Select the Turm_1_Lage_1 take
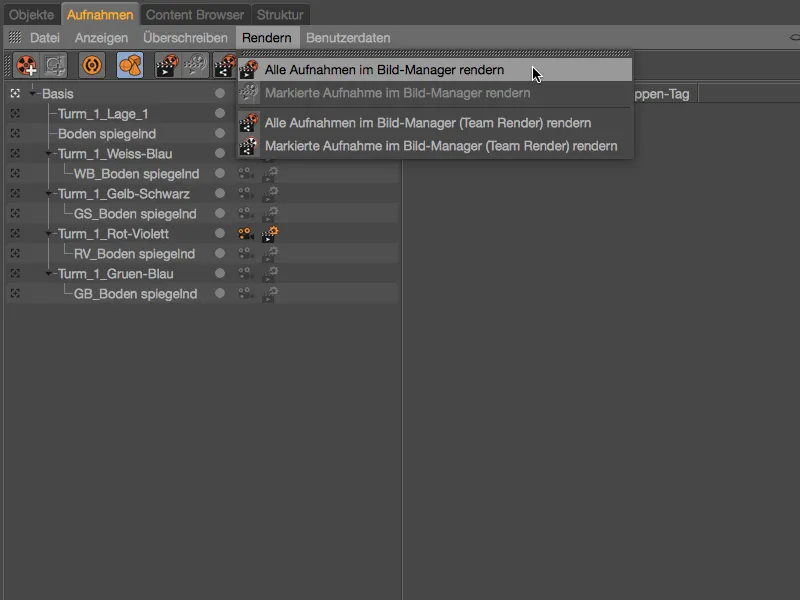 103,114
